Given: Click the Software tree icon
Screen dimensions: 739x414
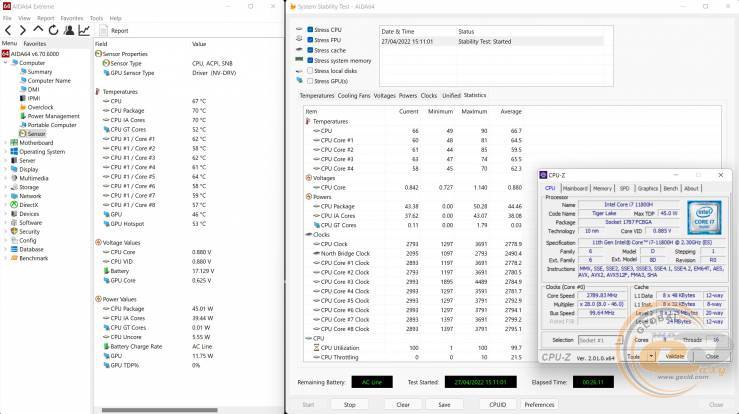Looking at the screenshot, I should [x=14, y=223].
